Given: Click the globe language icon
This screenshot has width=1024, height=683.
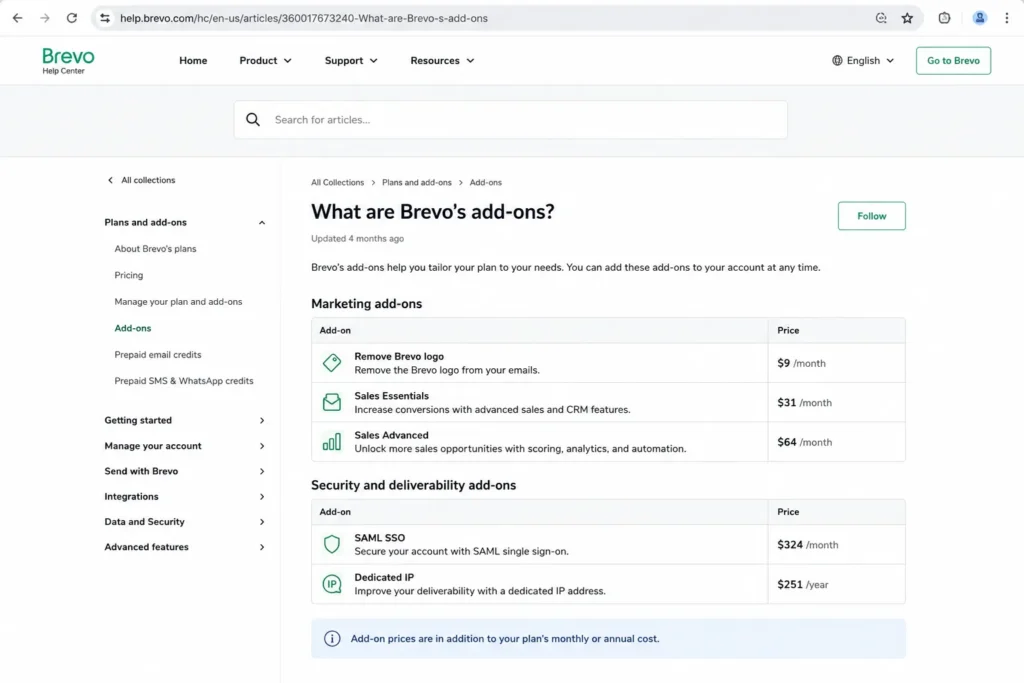Looking at the screenshot, I should point(837,61).
